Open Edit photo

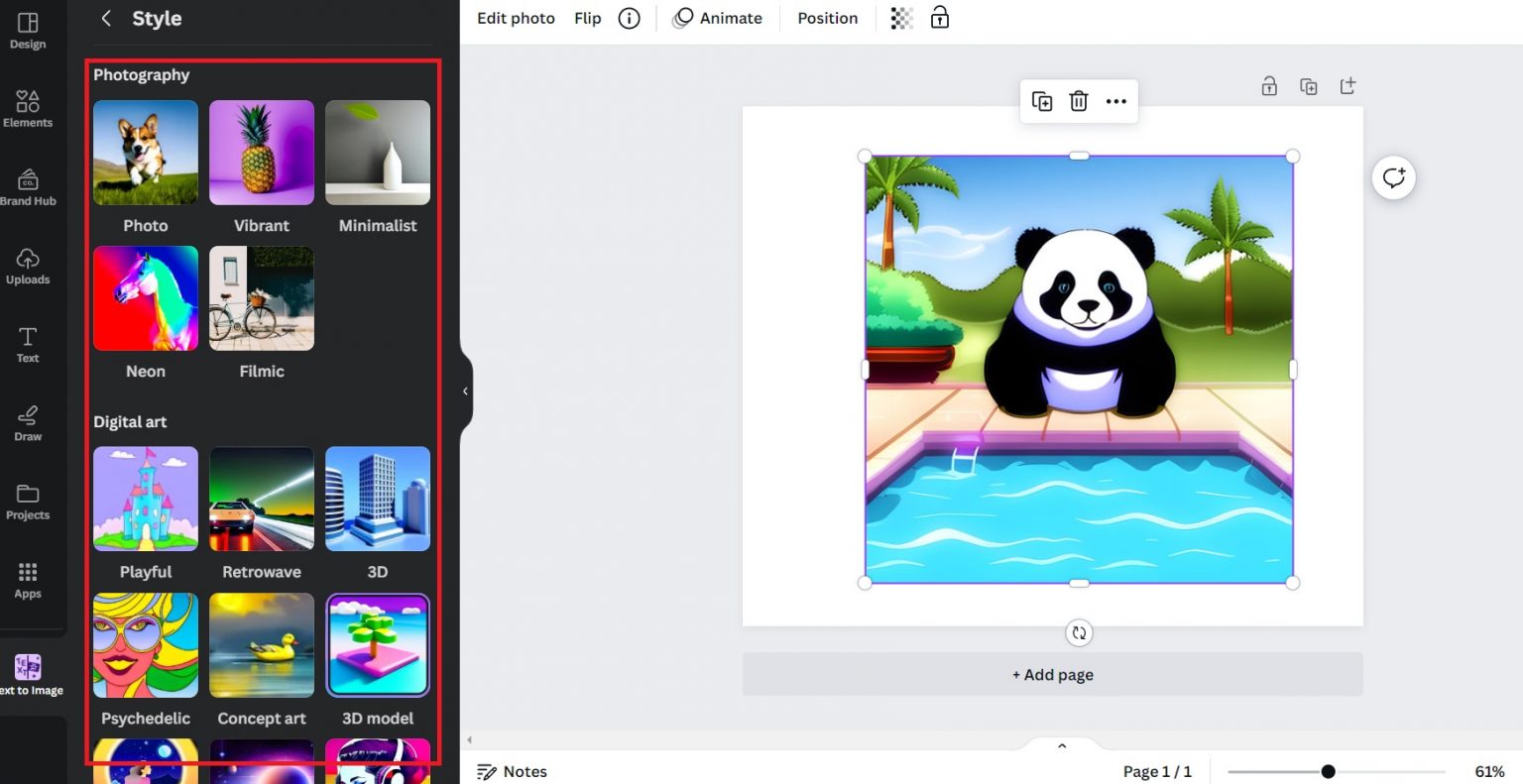[516, 18]
